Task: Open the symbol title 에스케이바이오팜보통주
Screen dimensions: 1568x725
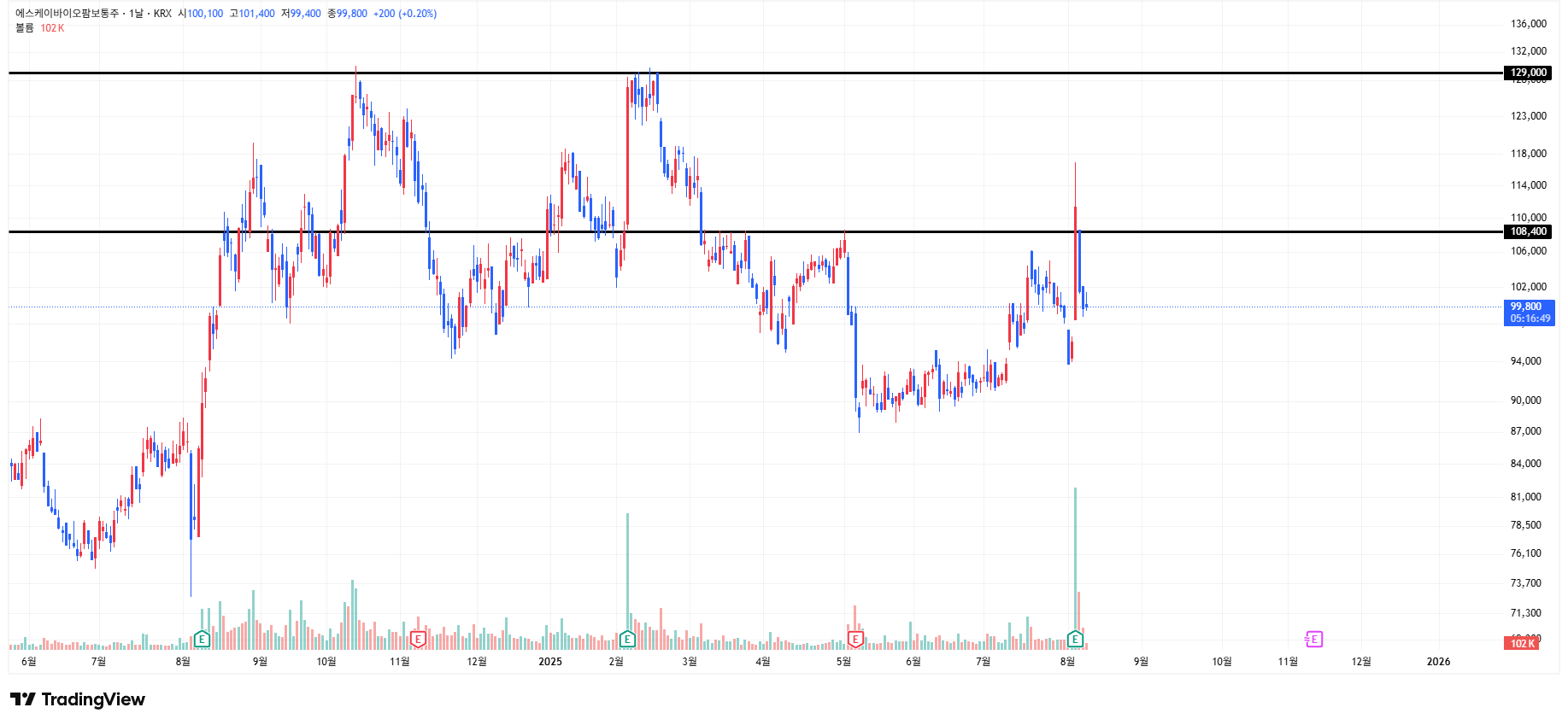Action: pos(68,14)
